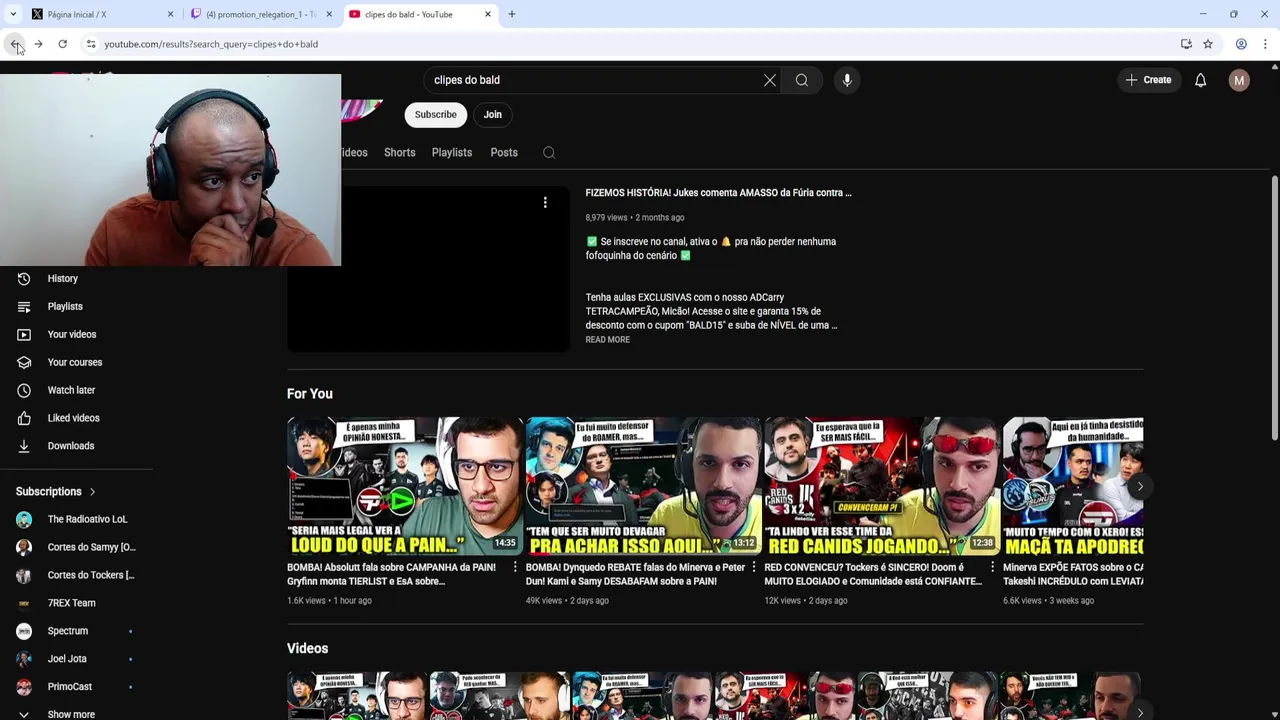Screen dimensions: 1280x720
Task: Open the Chrome profile icon
Action: 1241,44
